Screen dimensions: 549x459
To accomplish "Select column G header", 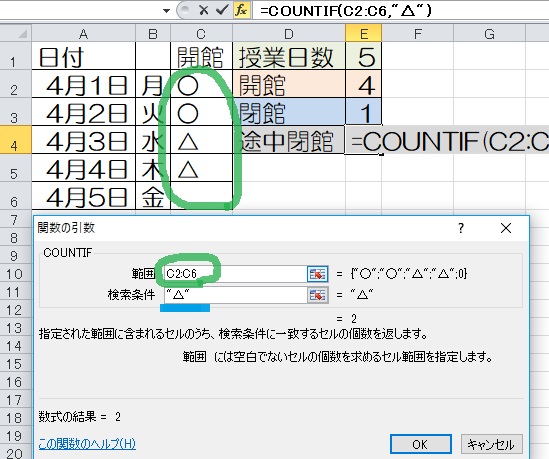I will 489,34.
